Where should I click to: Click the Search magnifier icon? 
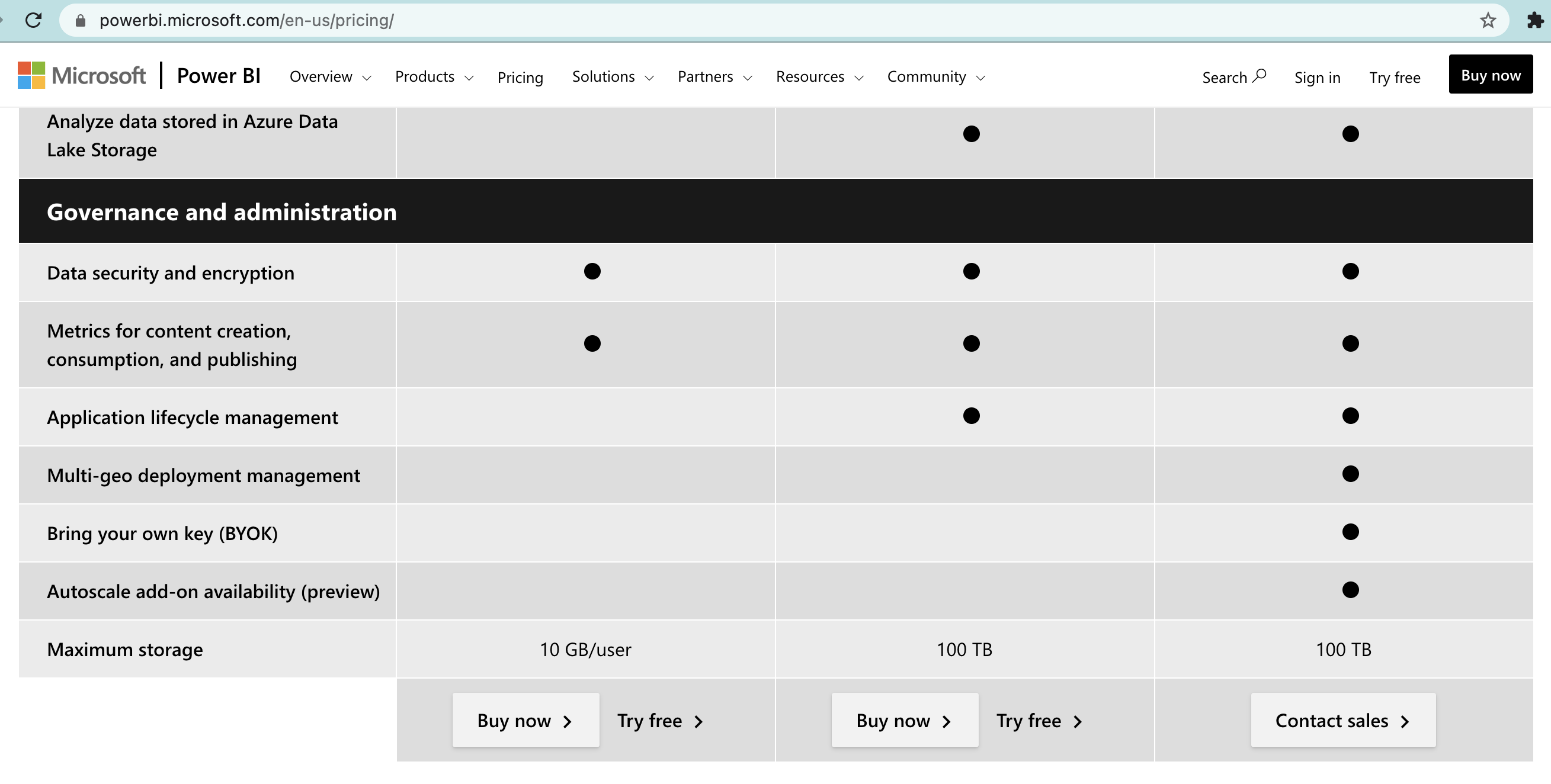(1259, 76)
